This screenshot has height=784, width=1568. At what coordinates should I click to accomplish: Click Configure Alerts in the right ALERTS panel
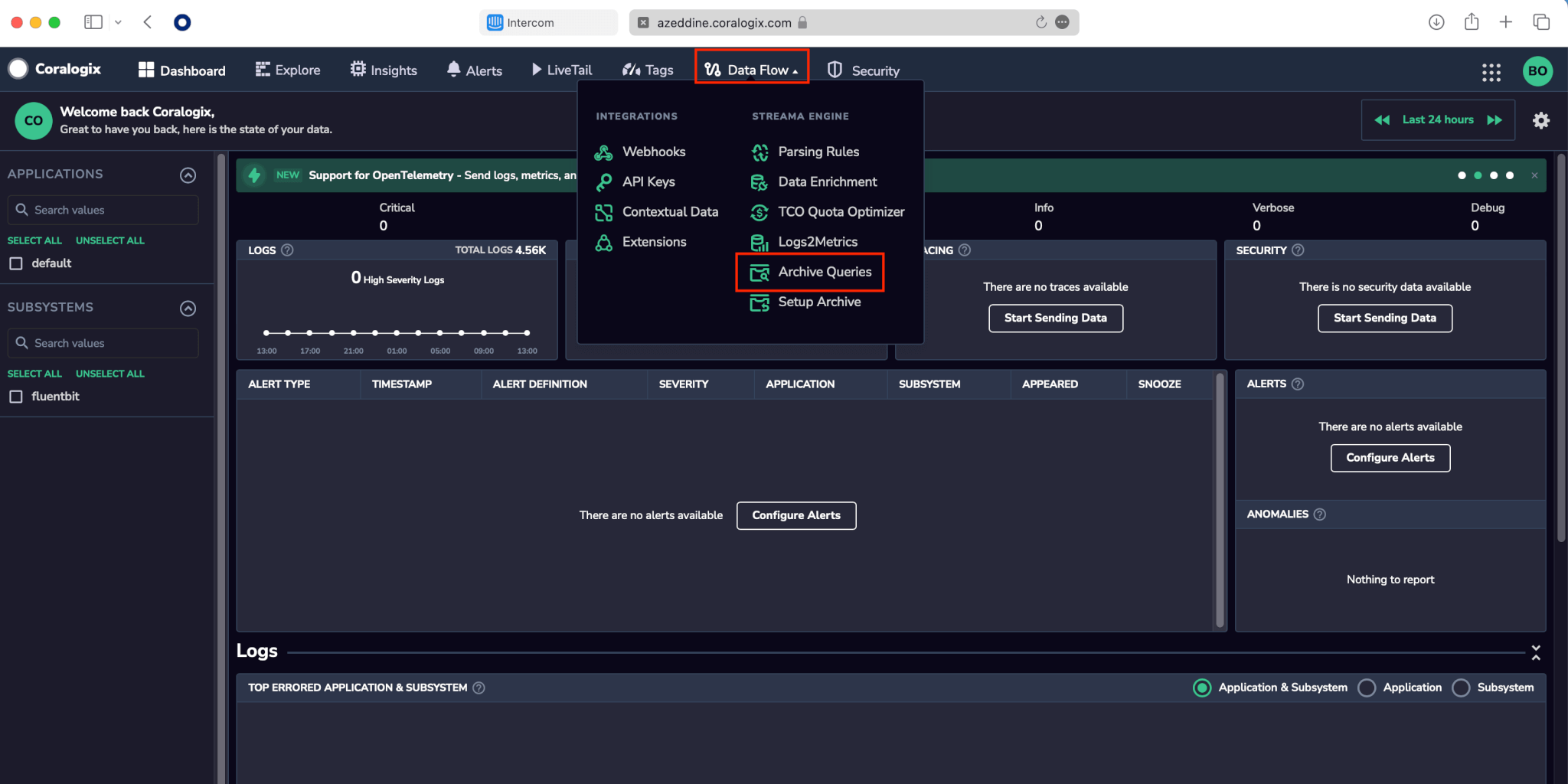[1390, 458]
